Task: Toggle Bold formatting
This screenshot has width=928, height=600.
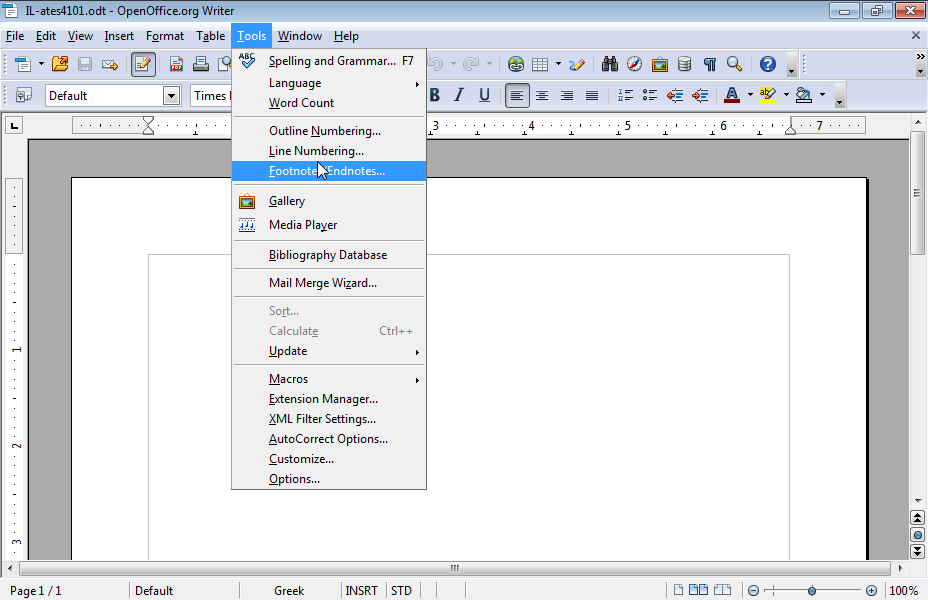Action: tap(434, 95)
